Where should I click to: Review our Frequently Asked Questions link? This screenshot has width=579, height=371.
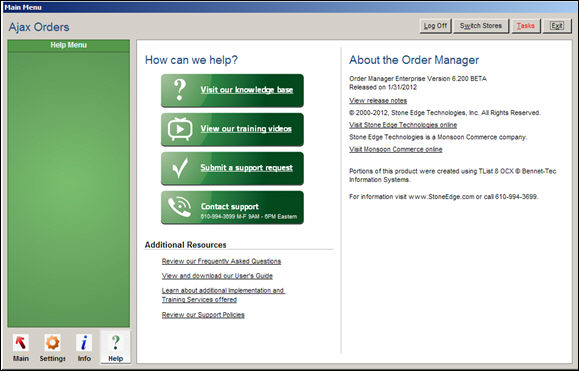click(221, 261)
